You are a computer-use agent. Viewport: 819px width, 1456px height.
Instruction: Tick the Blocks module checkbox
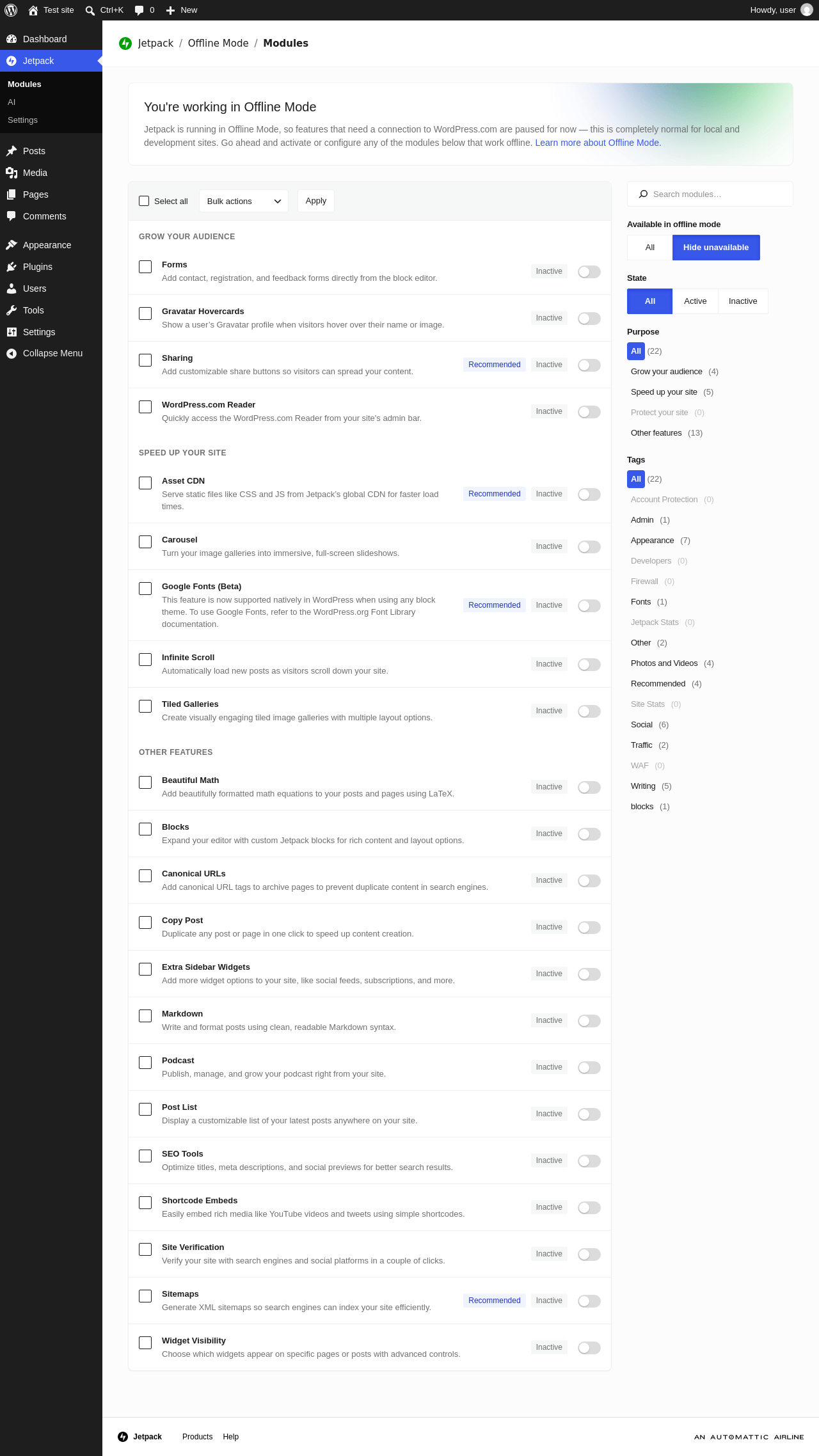[x=145, y=829]
